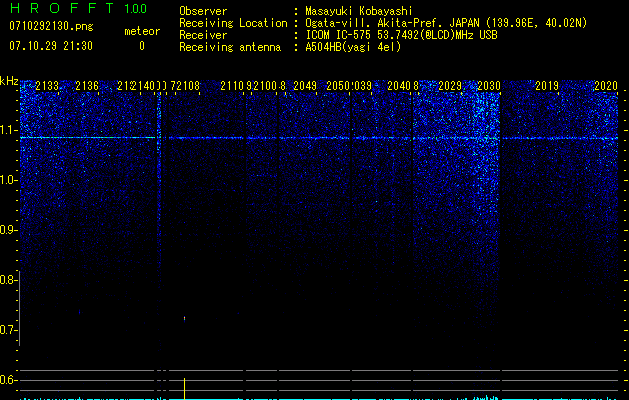Click the HROFFT title text
629x400 pixels.
[62, 8]
